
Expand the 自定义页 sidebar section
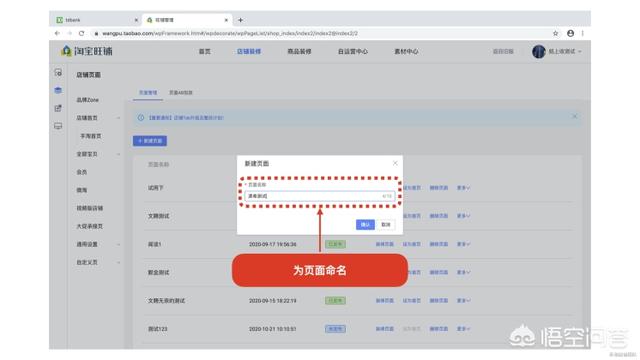[118, 262]
